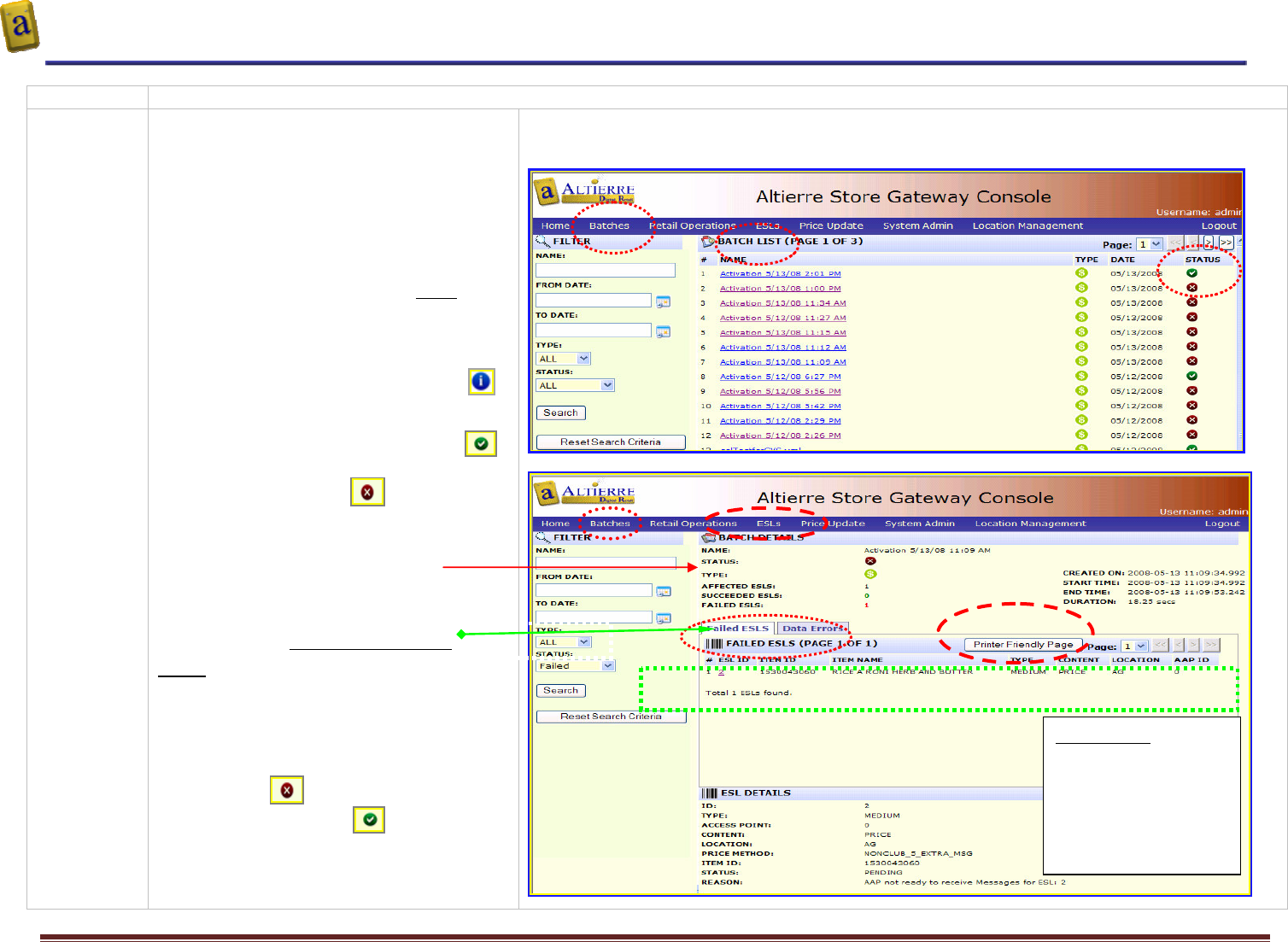Image resolution: width=1288 pixels, height=942 pixels.
Task: Click the Altierre logo in Batch Details console
Action: click(585, 494)
